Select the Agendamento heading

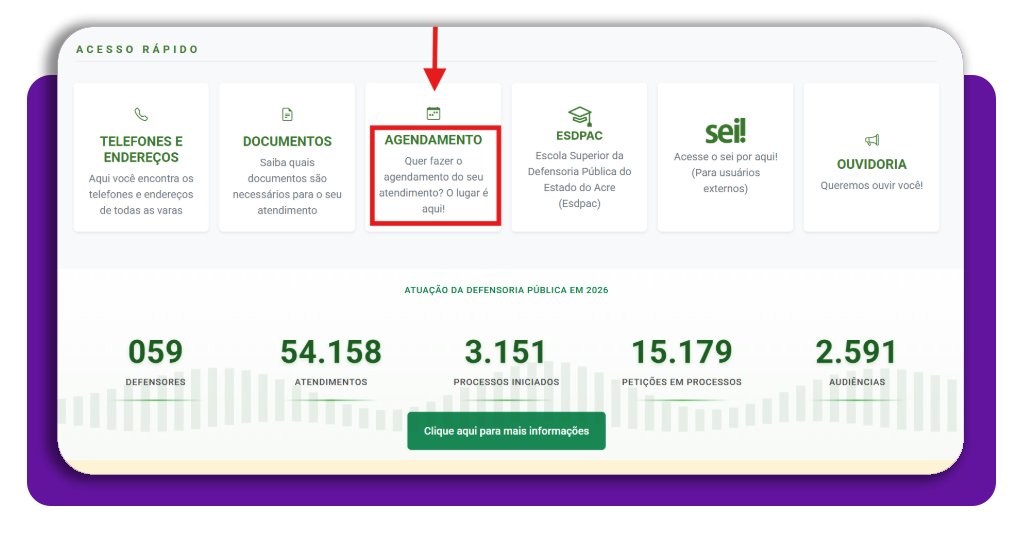(x=433, y=140)
